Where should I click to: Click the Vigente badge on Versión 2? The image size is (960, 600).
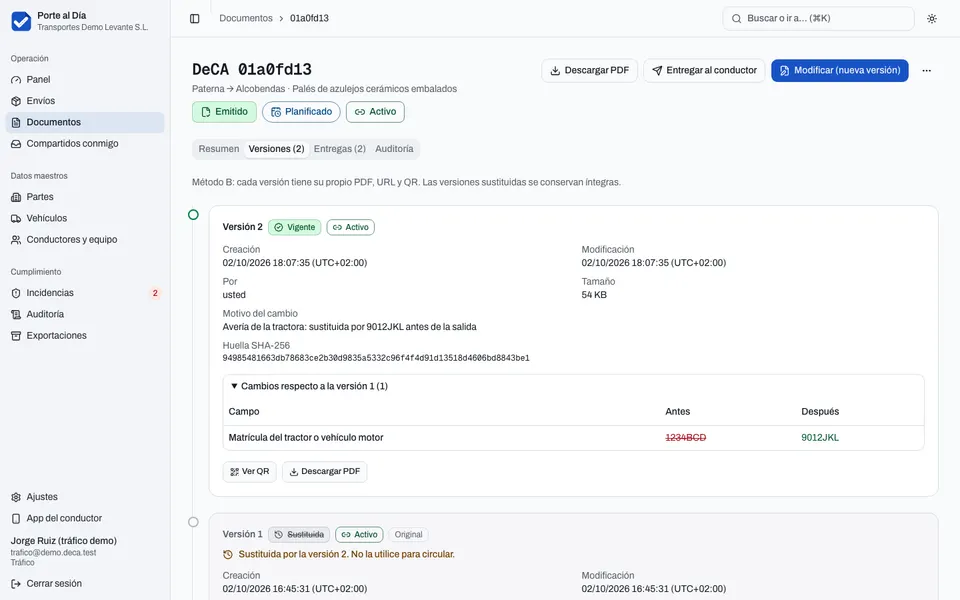coord(294,227)
